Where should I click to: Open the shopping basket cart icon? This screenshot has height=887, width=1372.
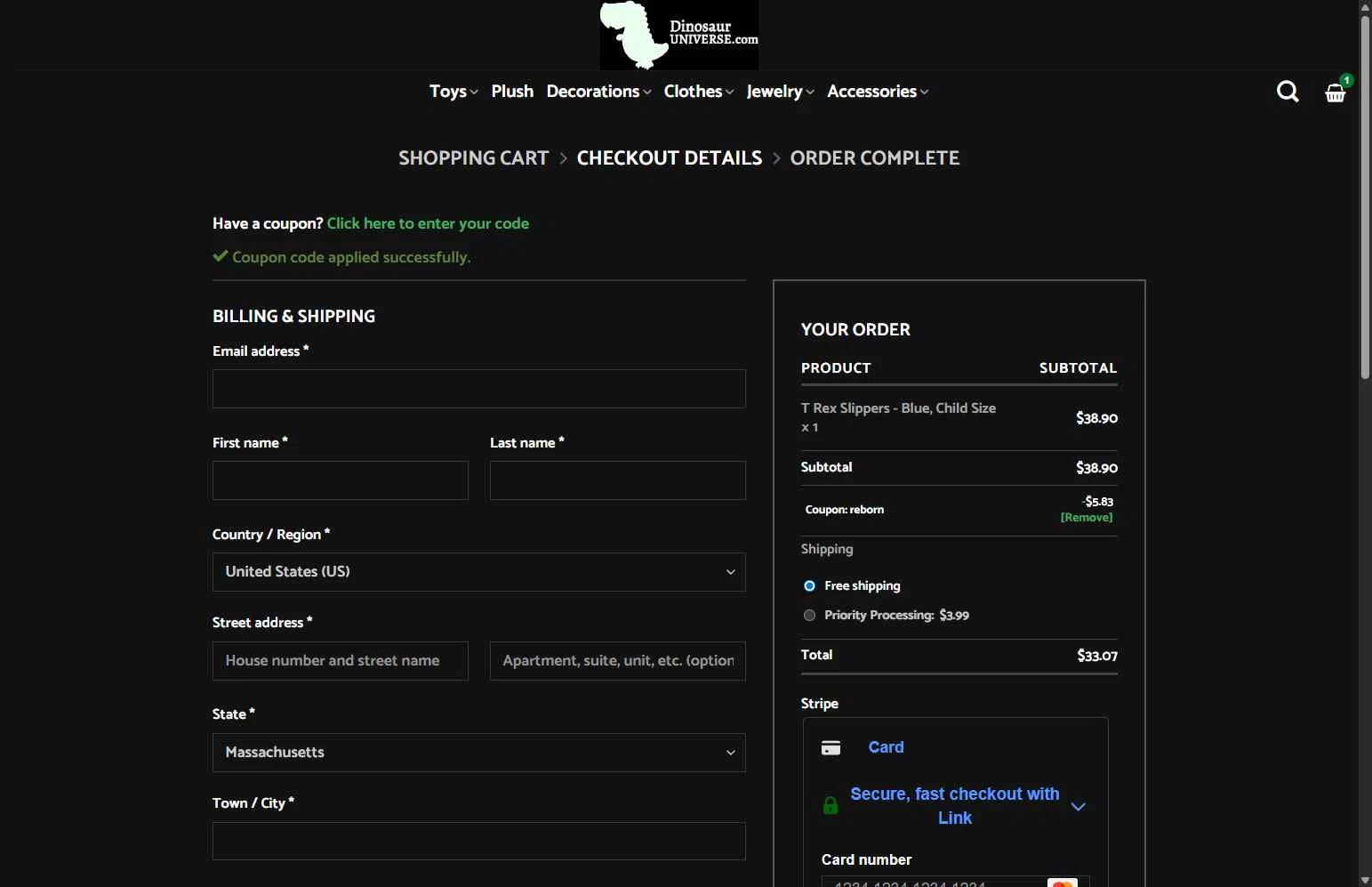point(1336,92)
